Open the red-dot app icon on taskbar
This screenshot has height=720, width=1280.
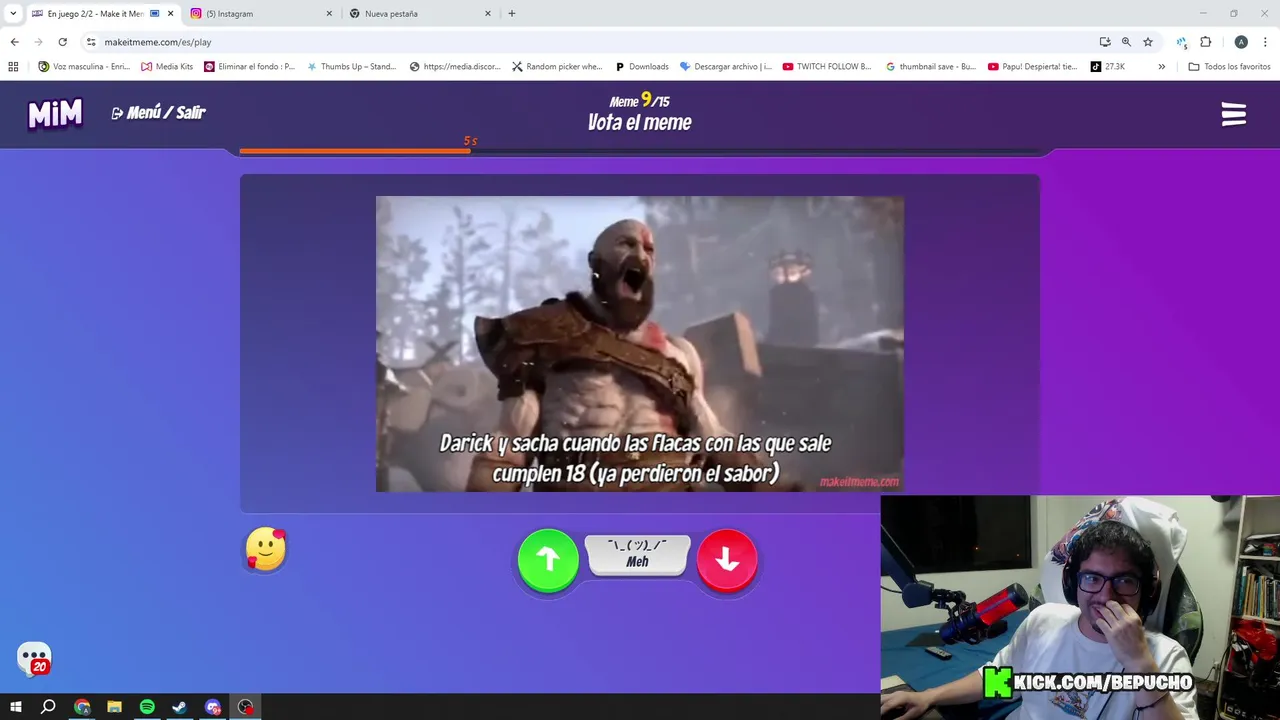point(246,707)
